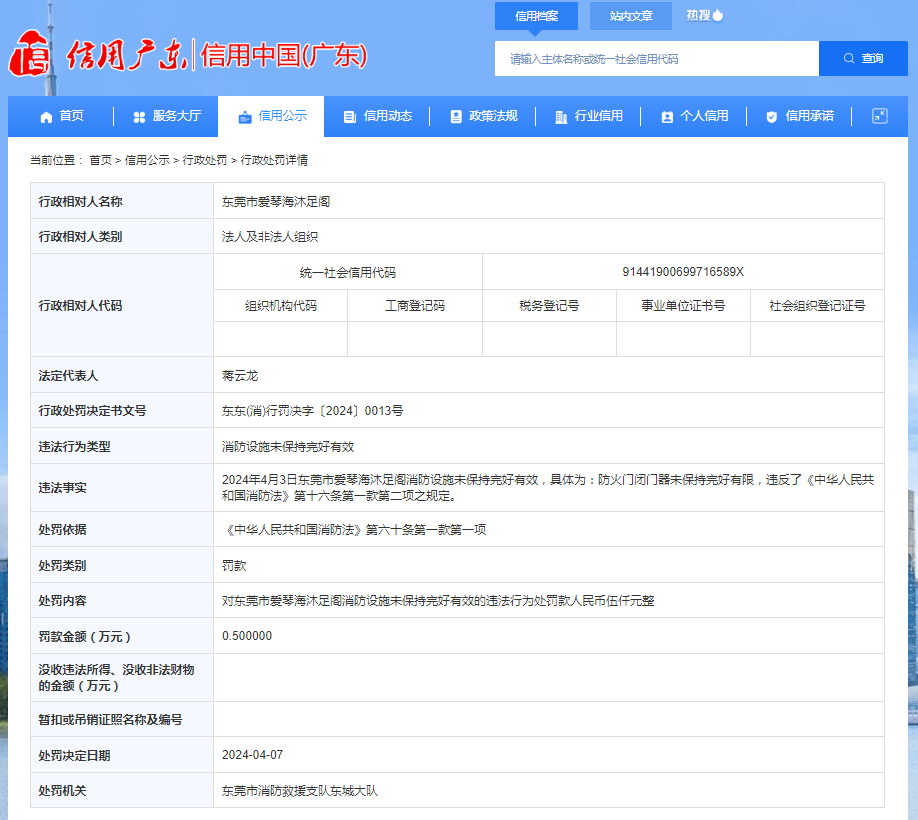Switch to the 信用档案 search tab
This screenshot has width=918, height=820.
536,16
